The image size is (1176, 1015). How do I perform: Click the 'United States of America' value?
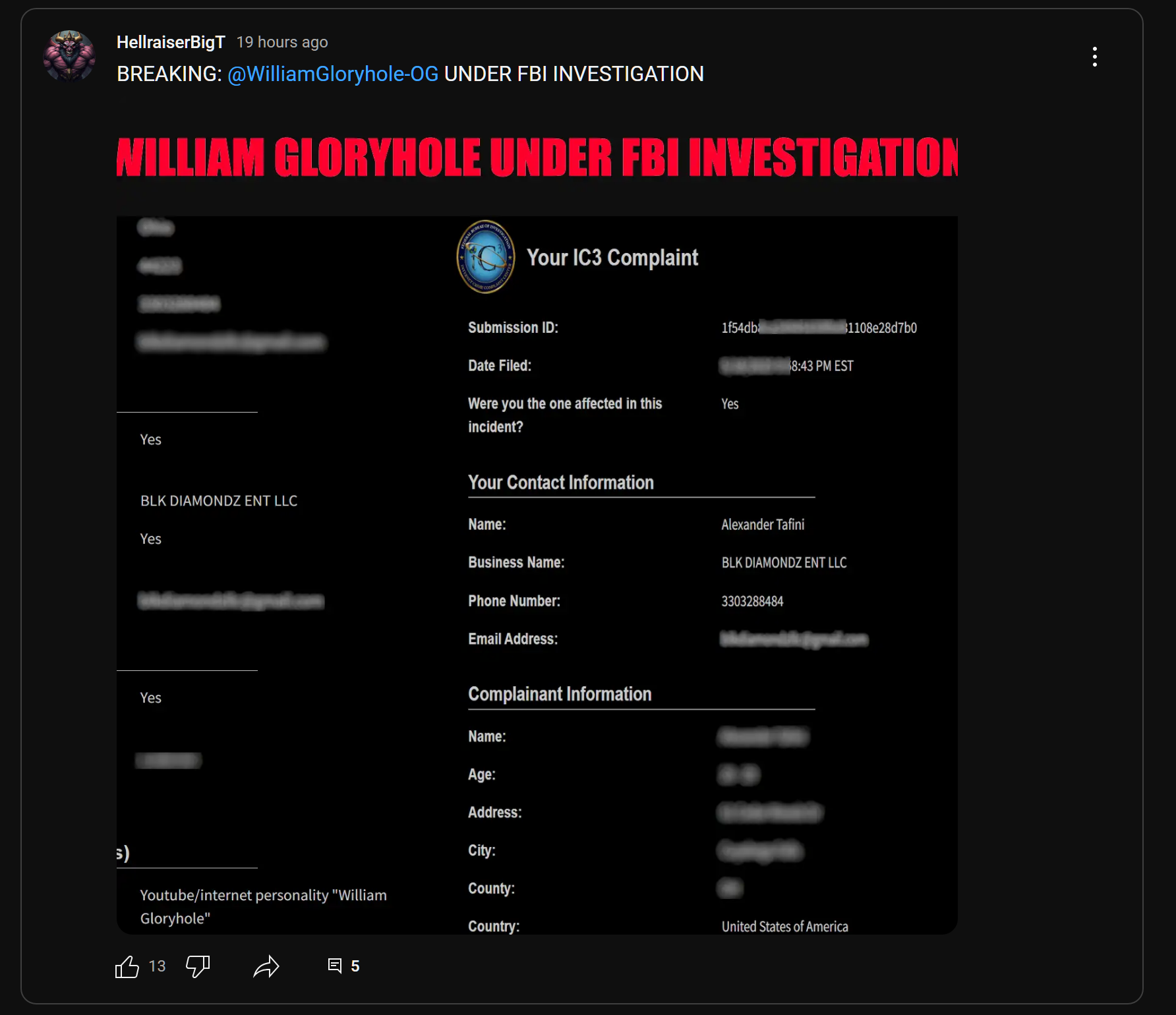(784, 927)
